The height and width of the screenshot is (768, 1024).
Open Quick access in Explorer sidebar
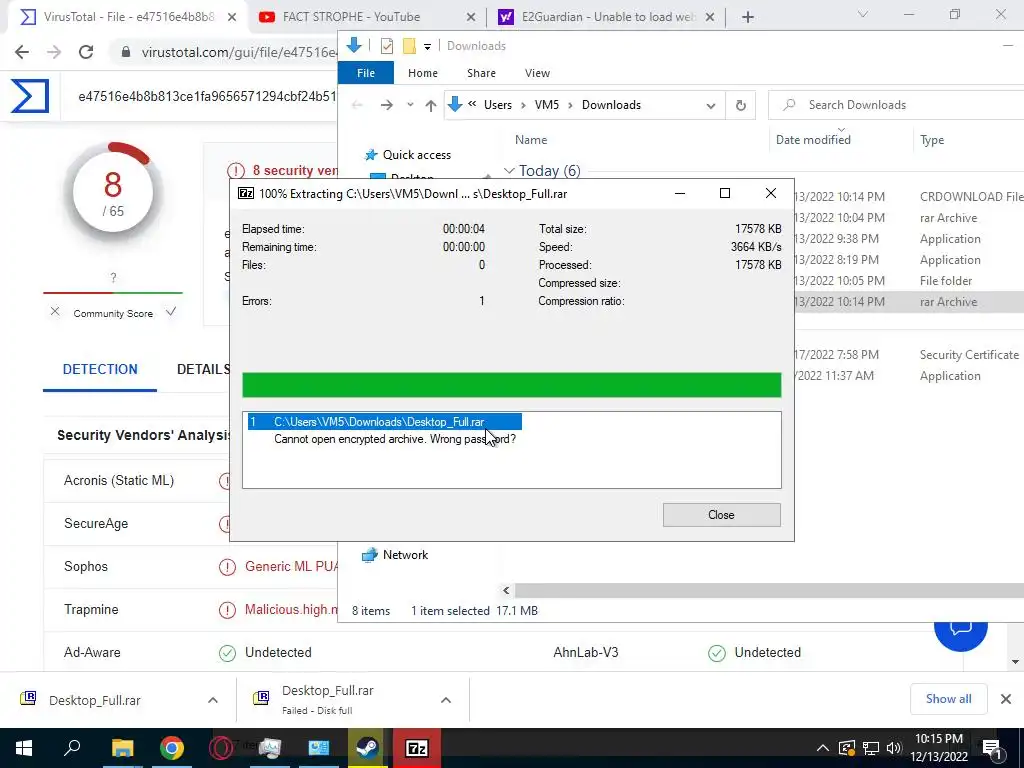[x=417, y=155]
